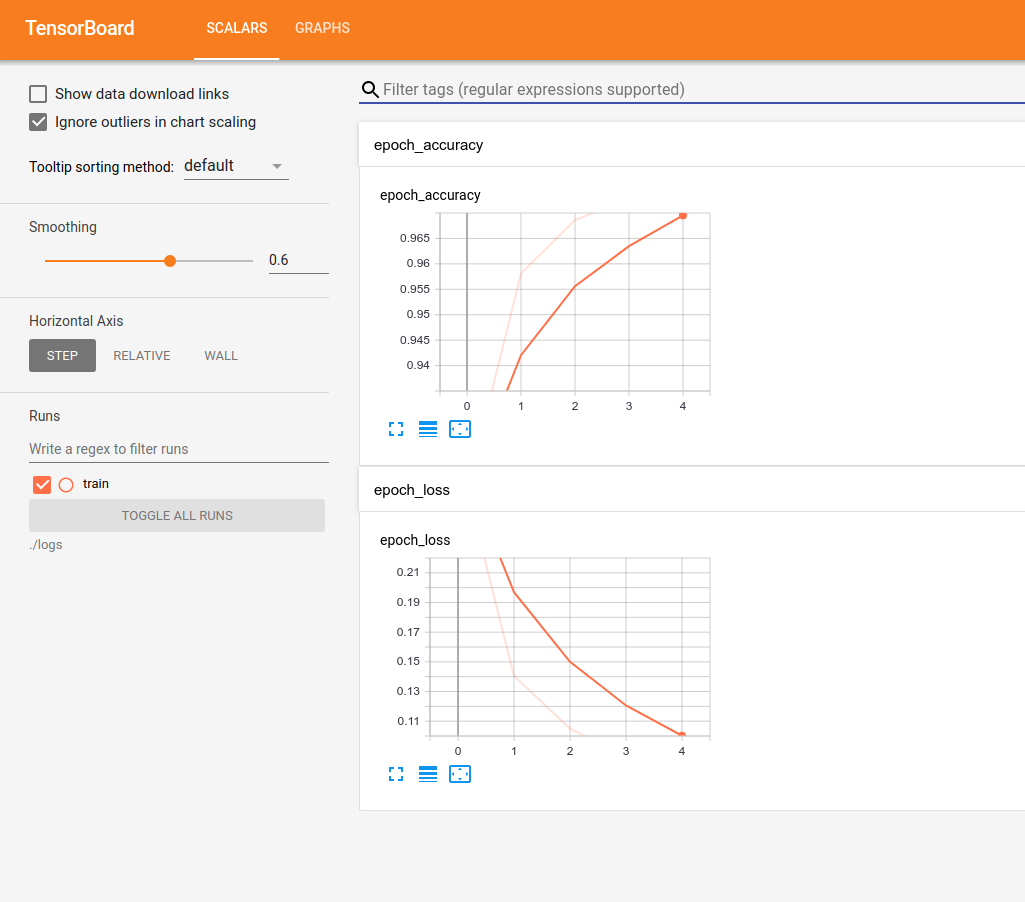Expand the epoch_loss chart to full size
The width and height of the screenshot is (1025, 902).
(396, 773)
